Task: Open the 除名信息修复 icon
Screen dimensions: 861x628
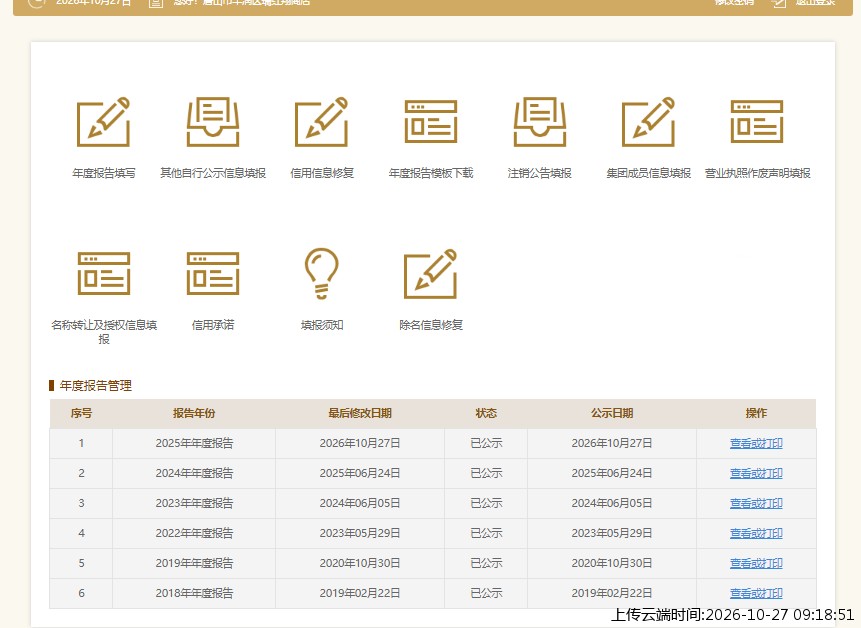Action: coord(431,274)
